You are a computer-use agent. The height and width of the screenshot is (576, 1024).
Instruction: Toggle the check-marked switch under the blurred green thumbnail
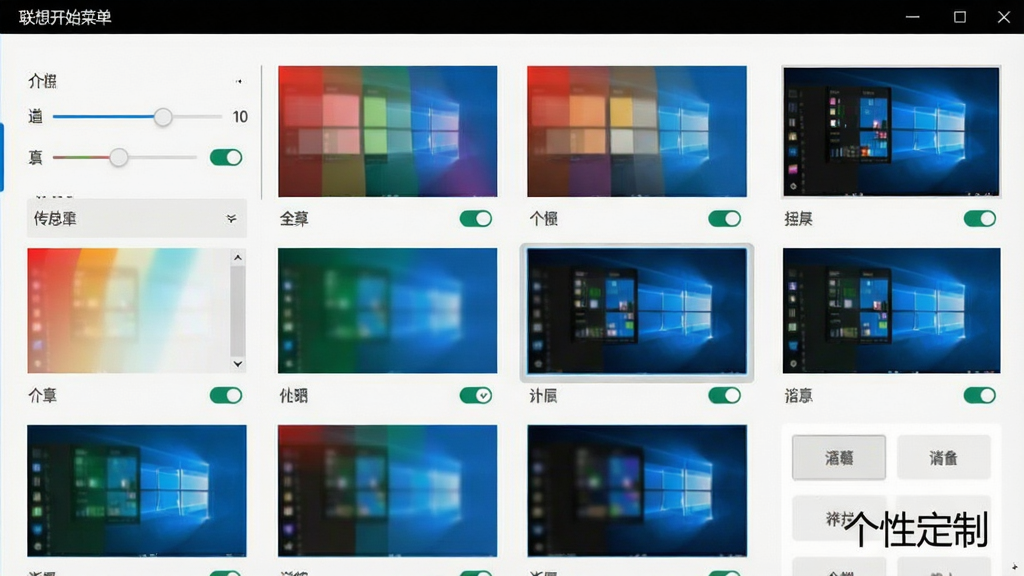pyautogui.click(x=475, y=395)
